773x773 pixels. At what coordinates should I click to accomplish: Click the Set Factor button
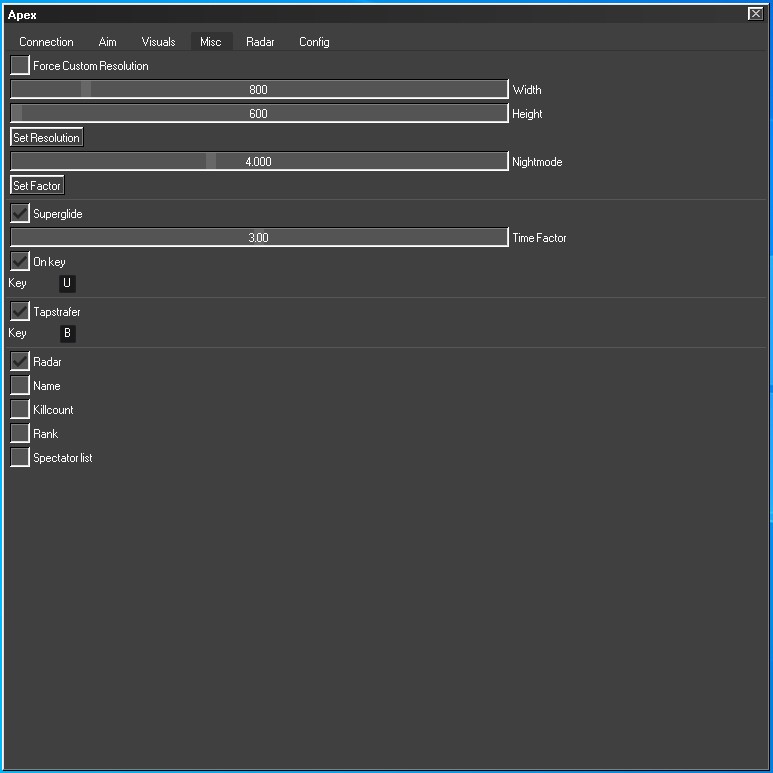pos(37,185)
